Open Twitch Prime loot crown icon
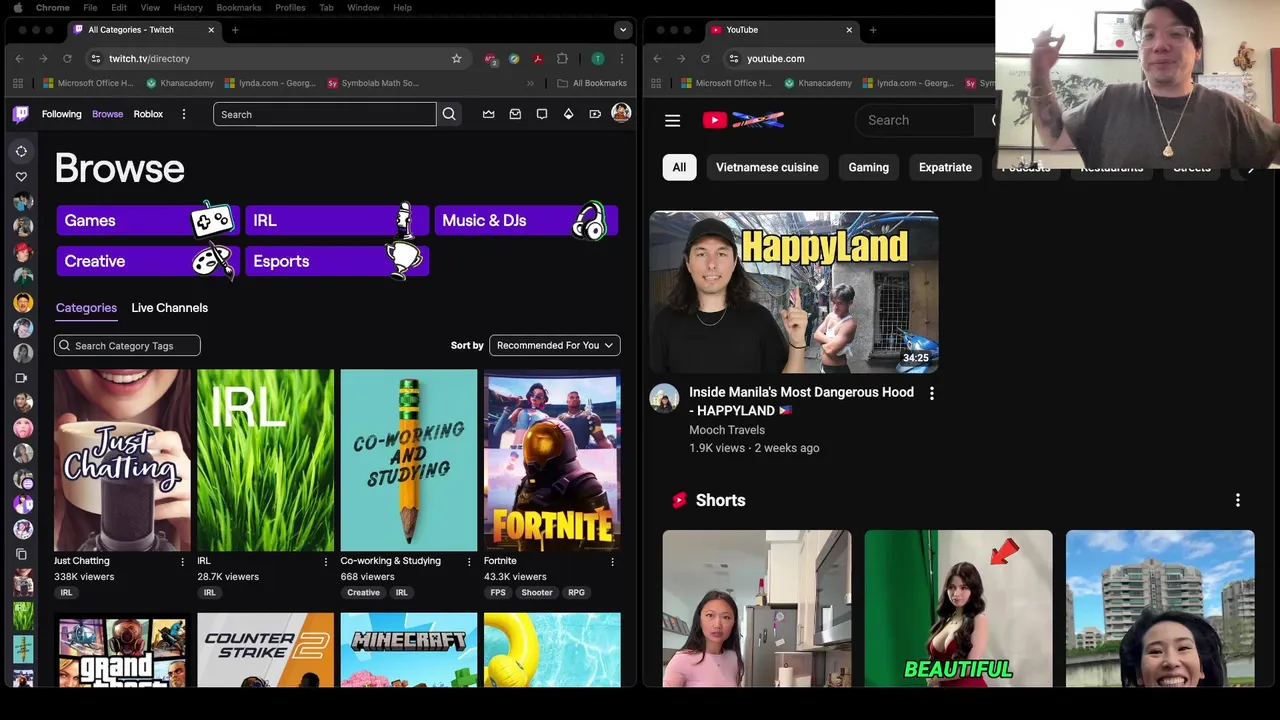 pyautogui.click(x=488, y=114)
